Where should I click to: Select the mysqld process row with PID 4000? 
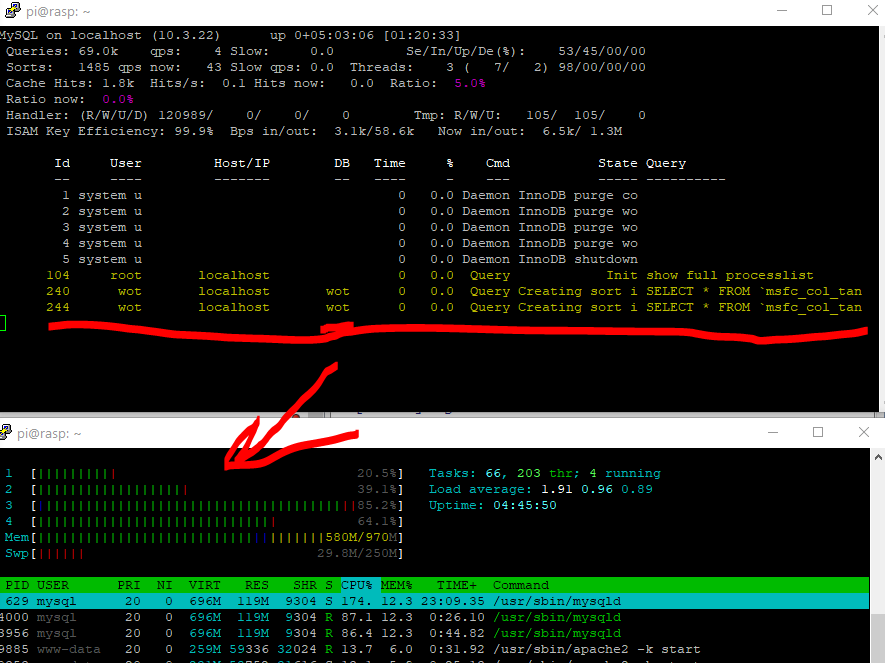pos(300,617)
